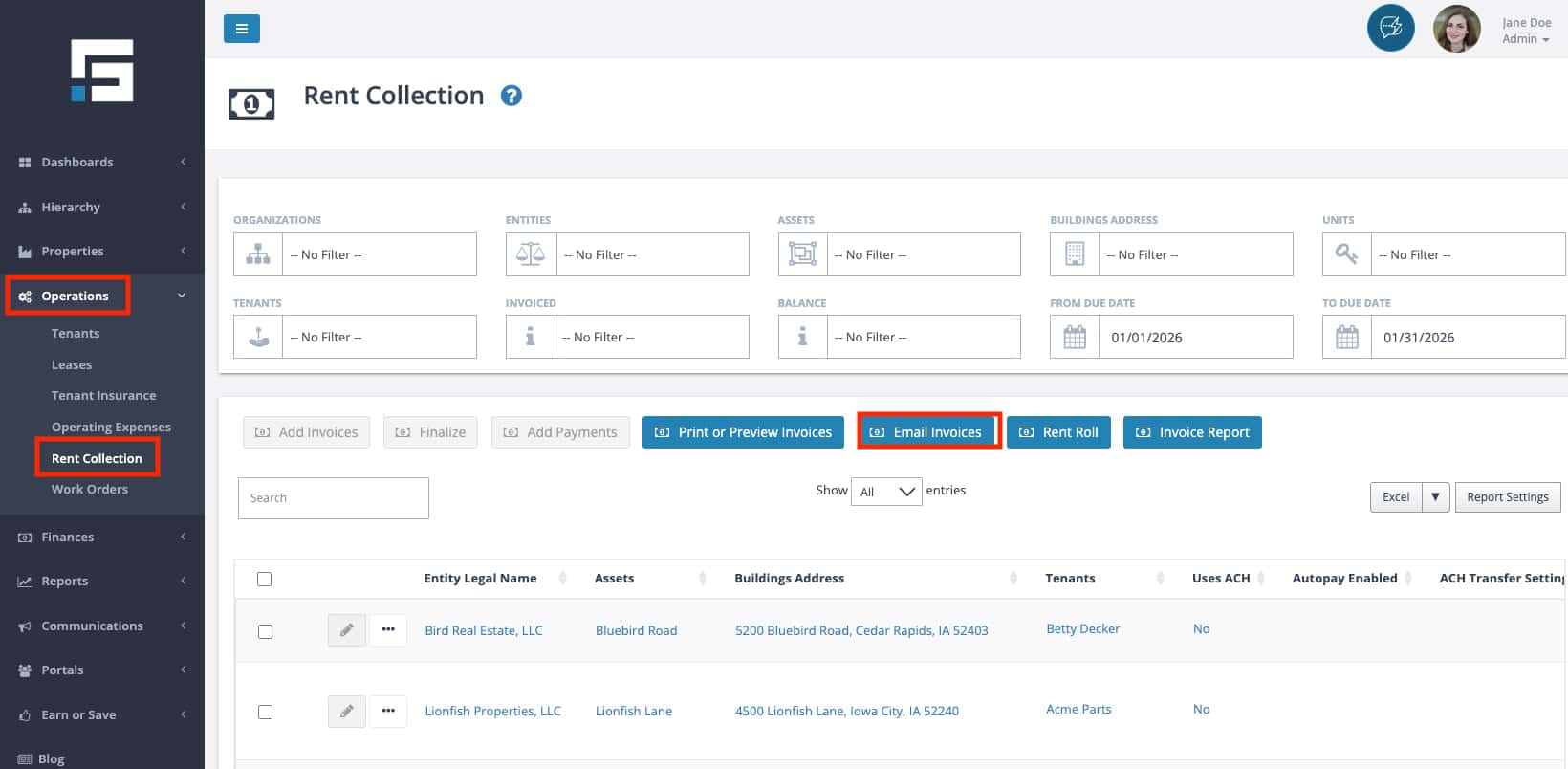Click the blue help question mark icon

[x=512, y=96]
